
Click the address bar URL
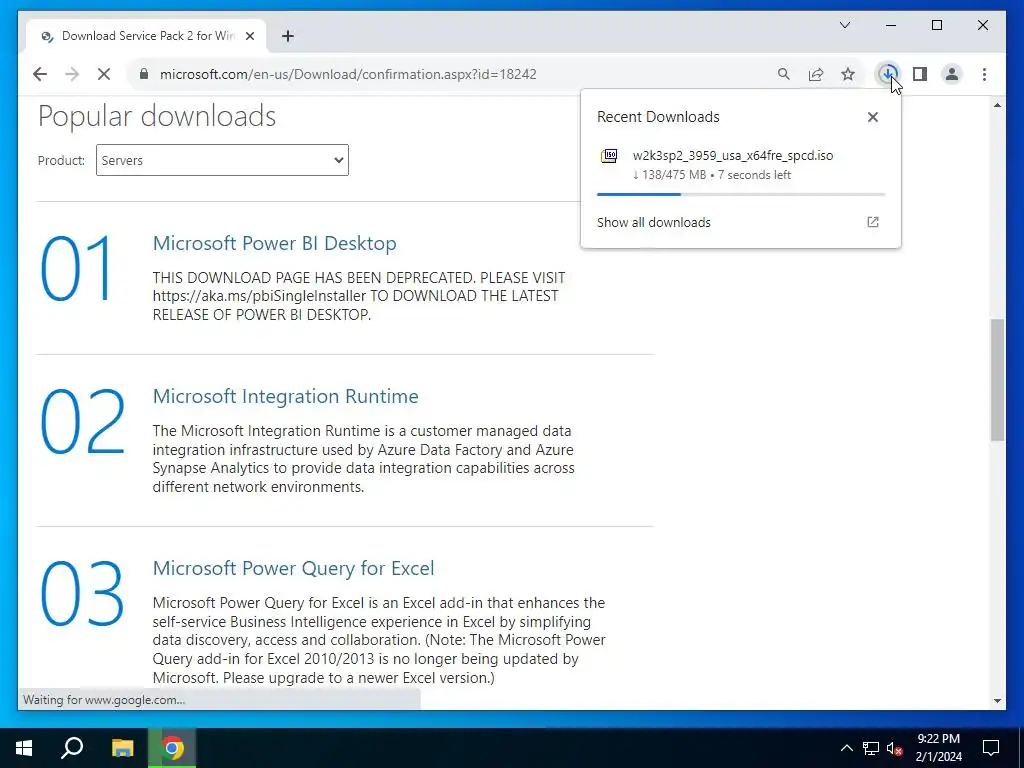348,74
